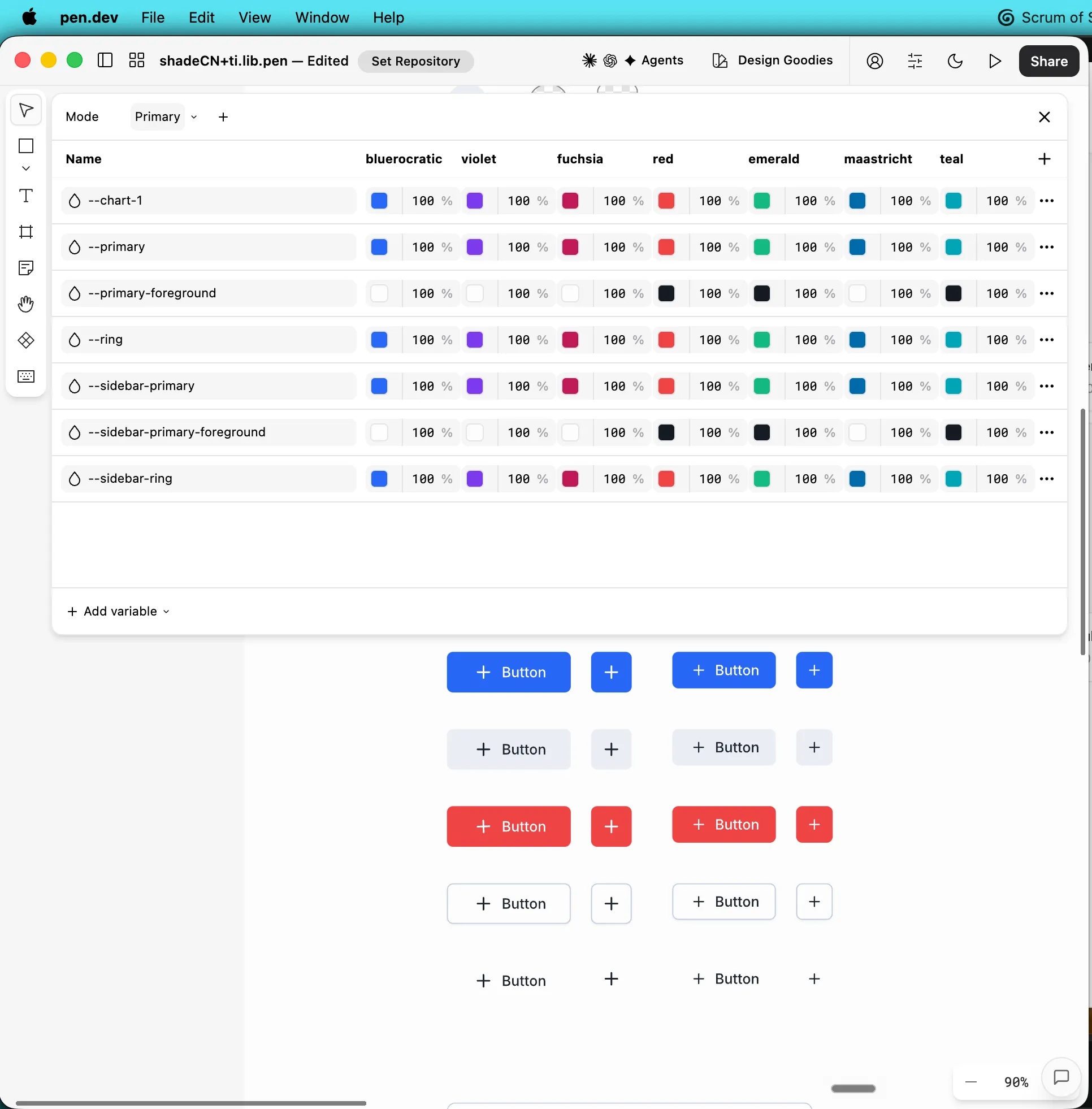
Task: Open more options for --chart-1 row
Action: coord(1047,201)
